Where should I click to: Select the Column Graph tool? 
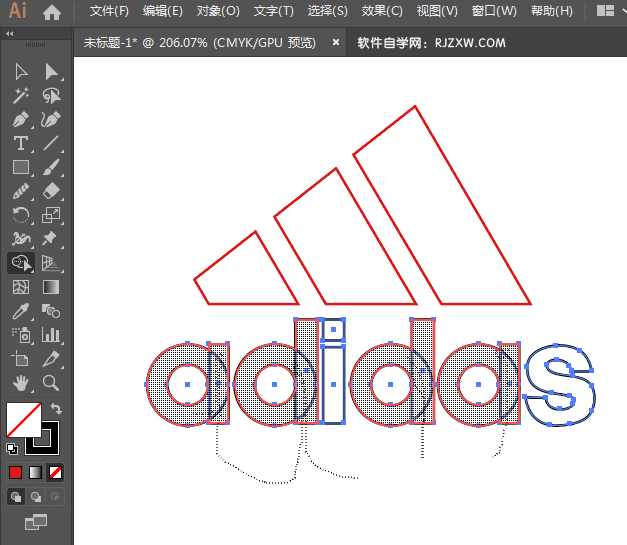pos(51,335)
